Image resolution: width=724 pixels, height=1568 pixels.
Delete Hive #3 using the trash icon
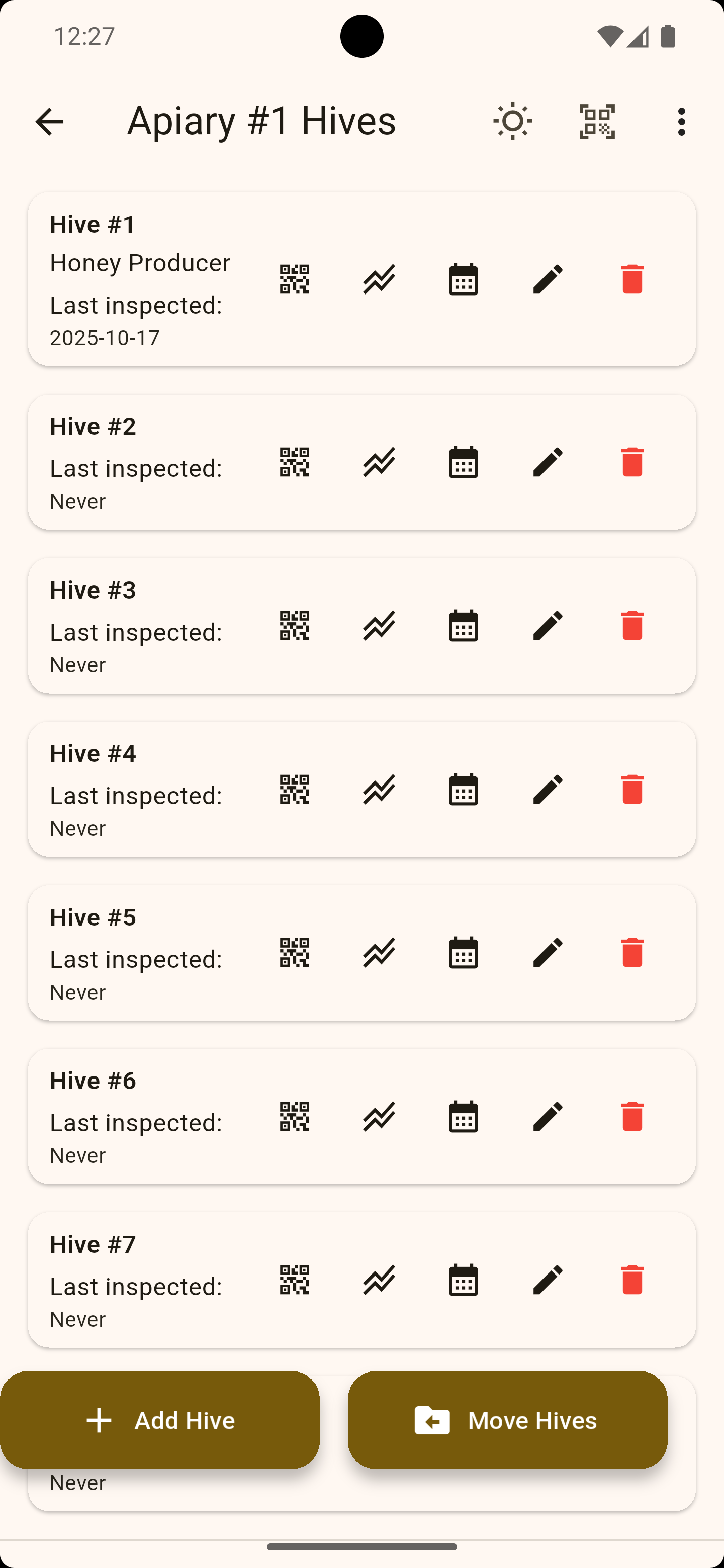(632, 626)
